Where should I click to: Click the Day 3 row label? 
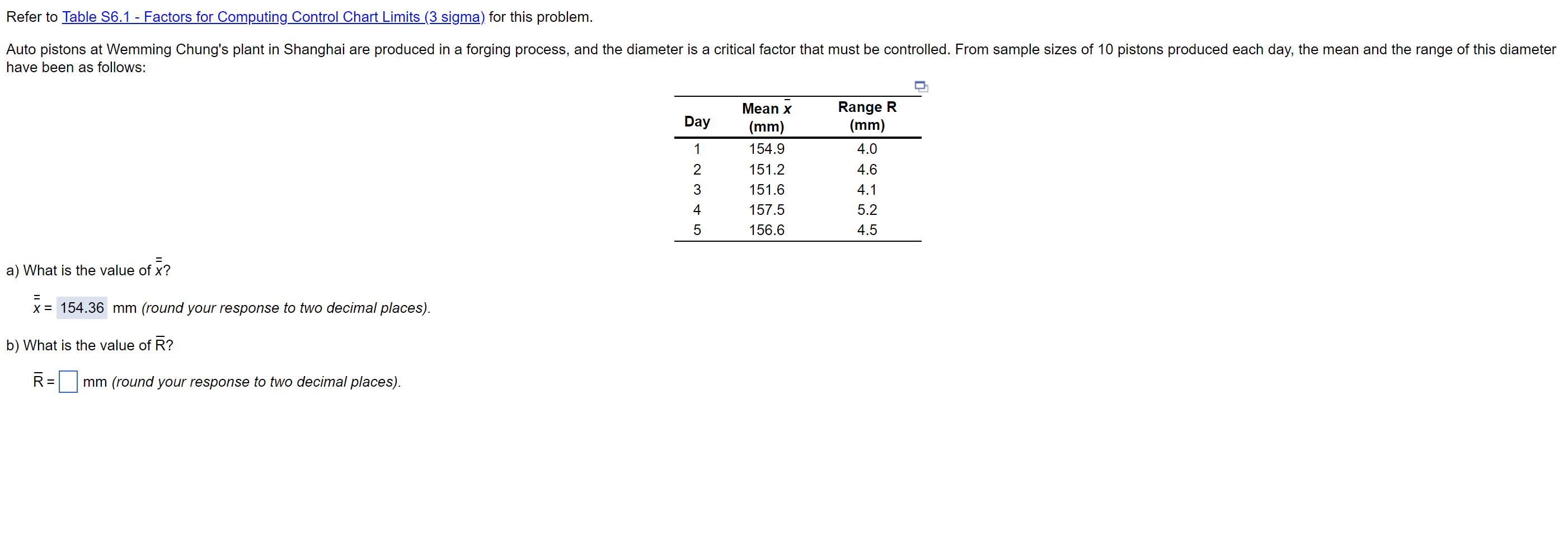[x=697, y=189]
